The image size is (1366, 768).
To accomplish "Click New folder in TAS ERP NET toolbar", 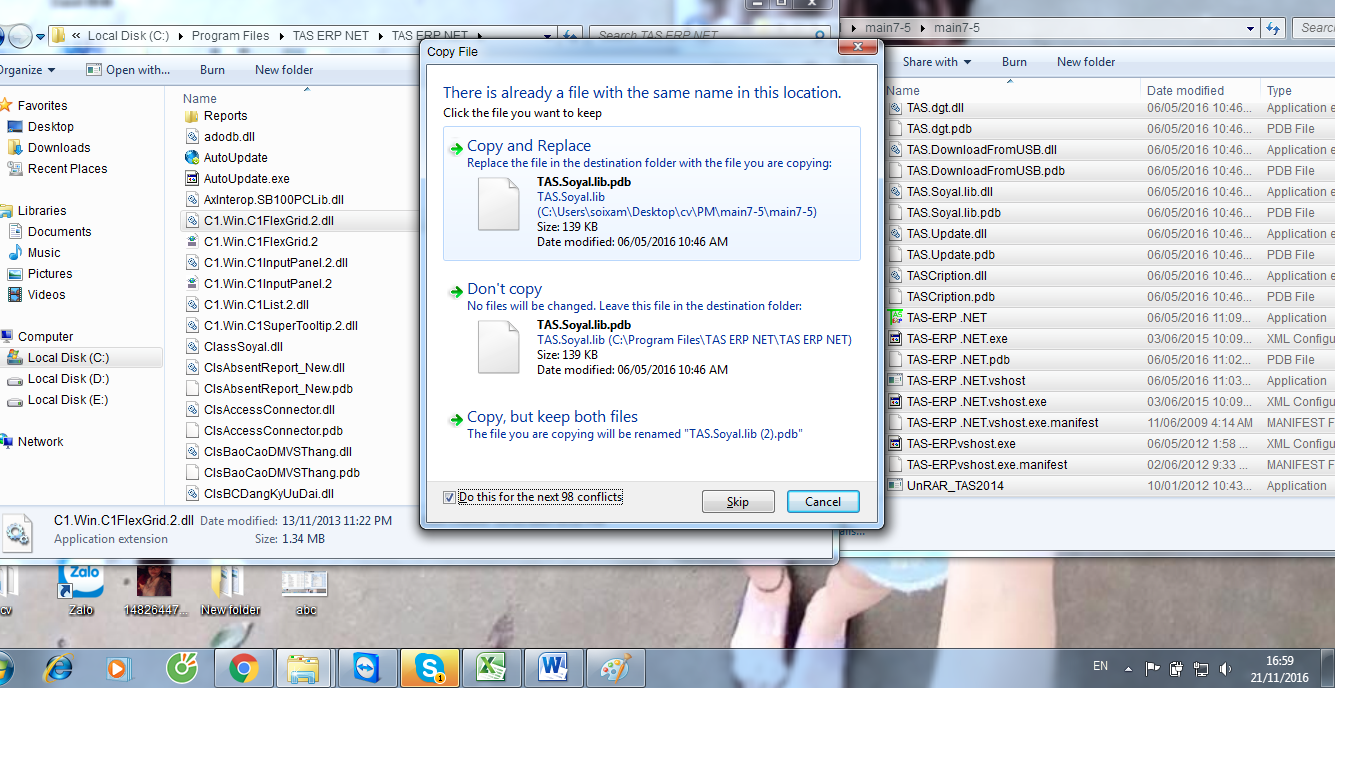I will click(x=284, y=70).
